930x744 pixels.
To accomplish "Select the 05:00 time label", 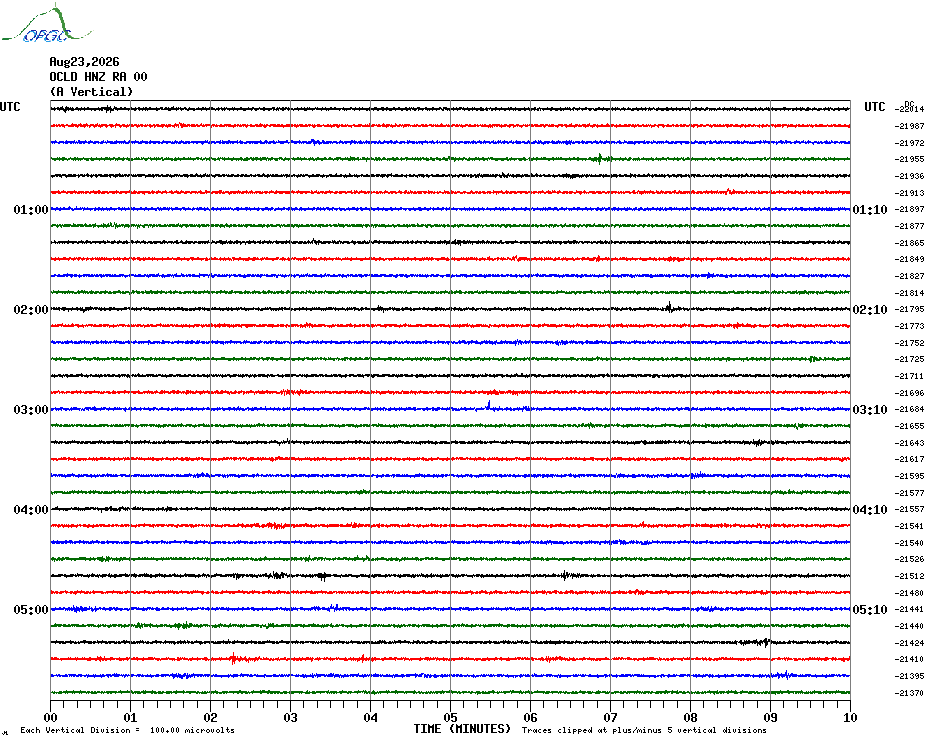I will click(x=31, y=610).
